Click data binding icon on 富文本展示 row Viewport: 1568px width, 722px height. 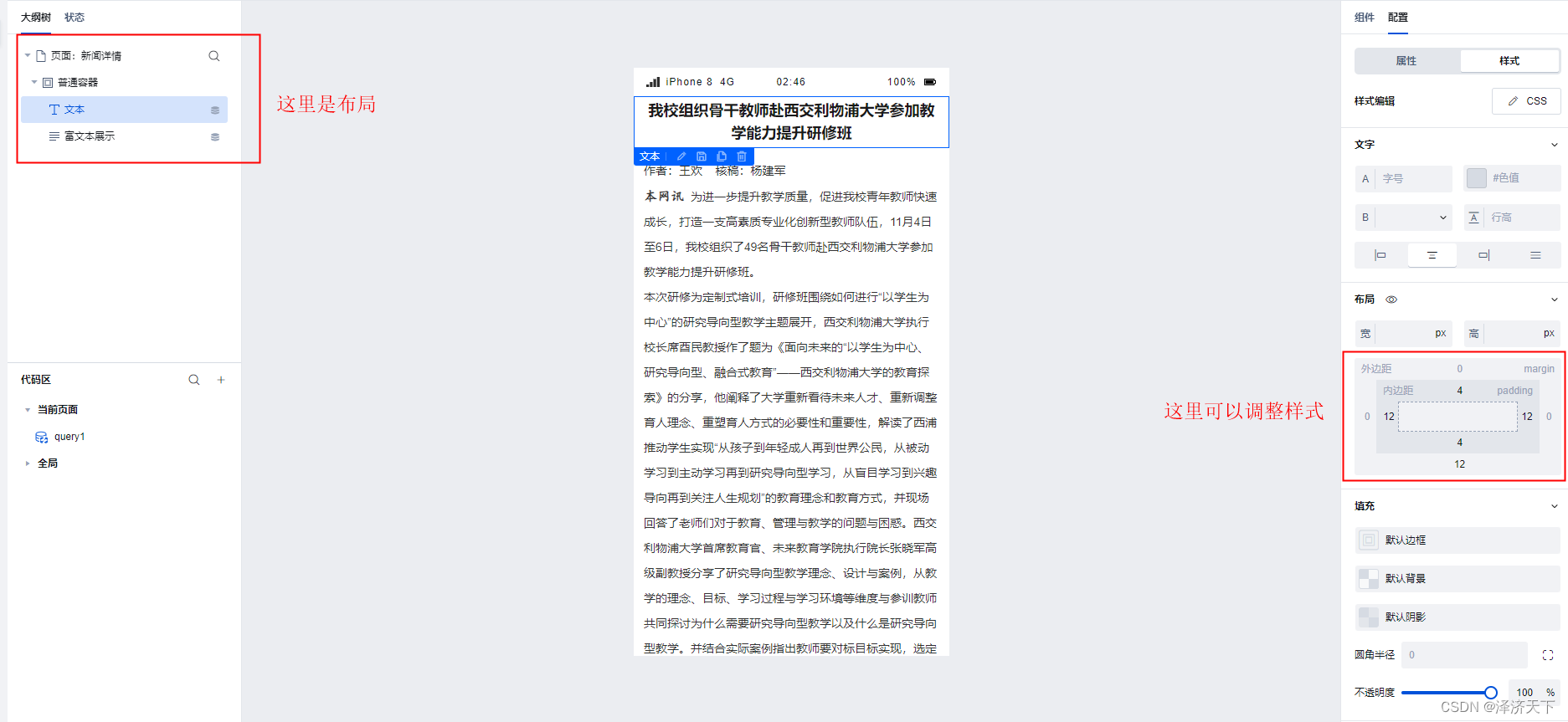coord(215,137)
